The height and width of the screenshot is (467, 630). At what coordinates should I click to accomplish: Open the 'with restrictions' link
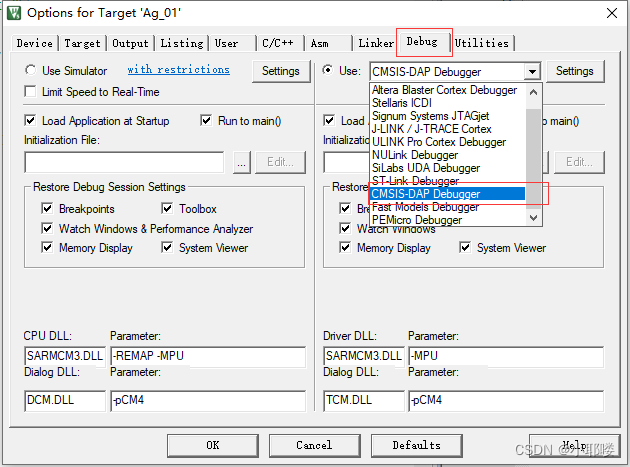[x=178, y=70]
